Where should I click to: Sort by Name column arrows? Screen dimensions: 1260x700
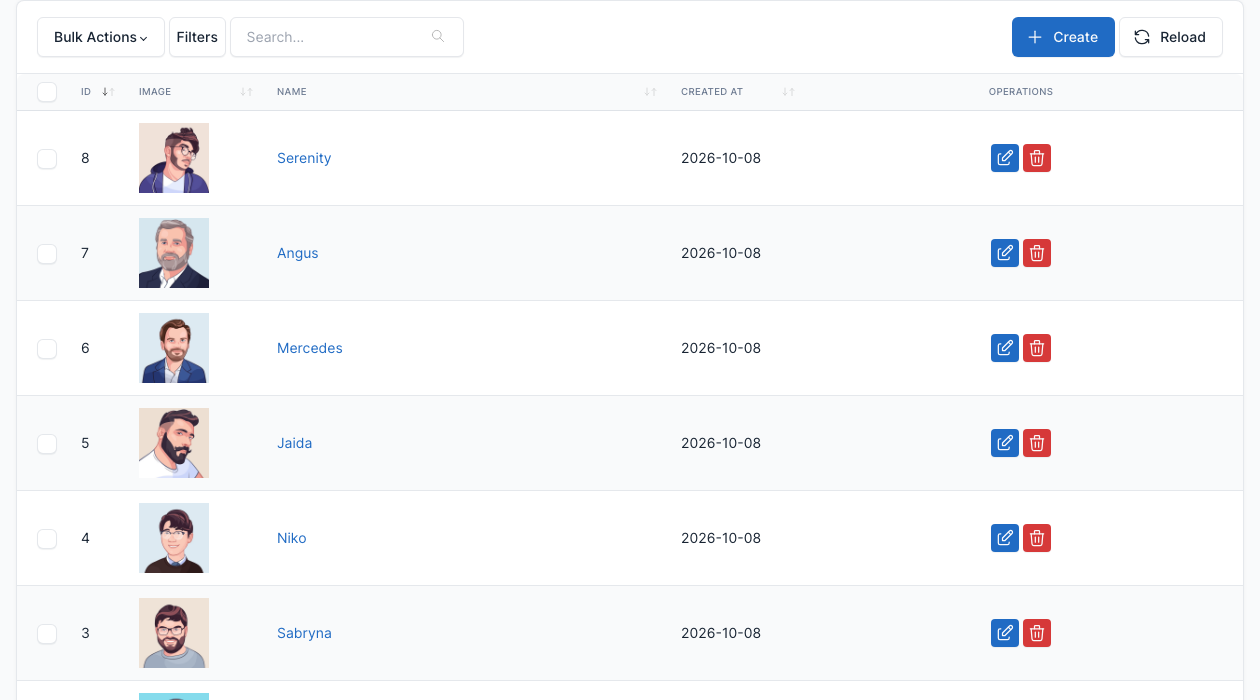click(650, 92)
